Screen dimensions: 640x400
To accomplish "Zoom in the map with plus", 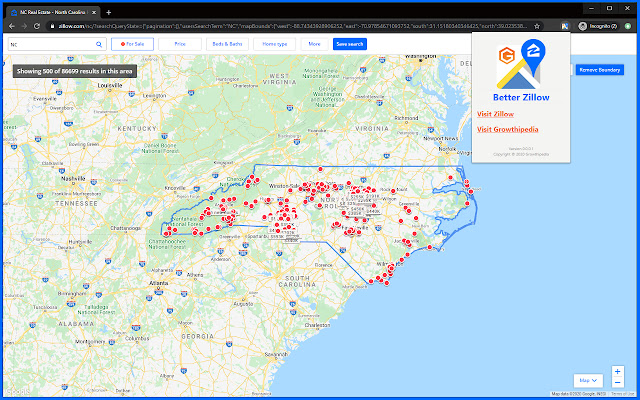I will click(617, 372).
